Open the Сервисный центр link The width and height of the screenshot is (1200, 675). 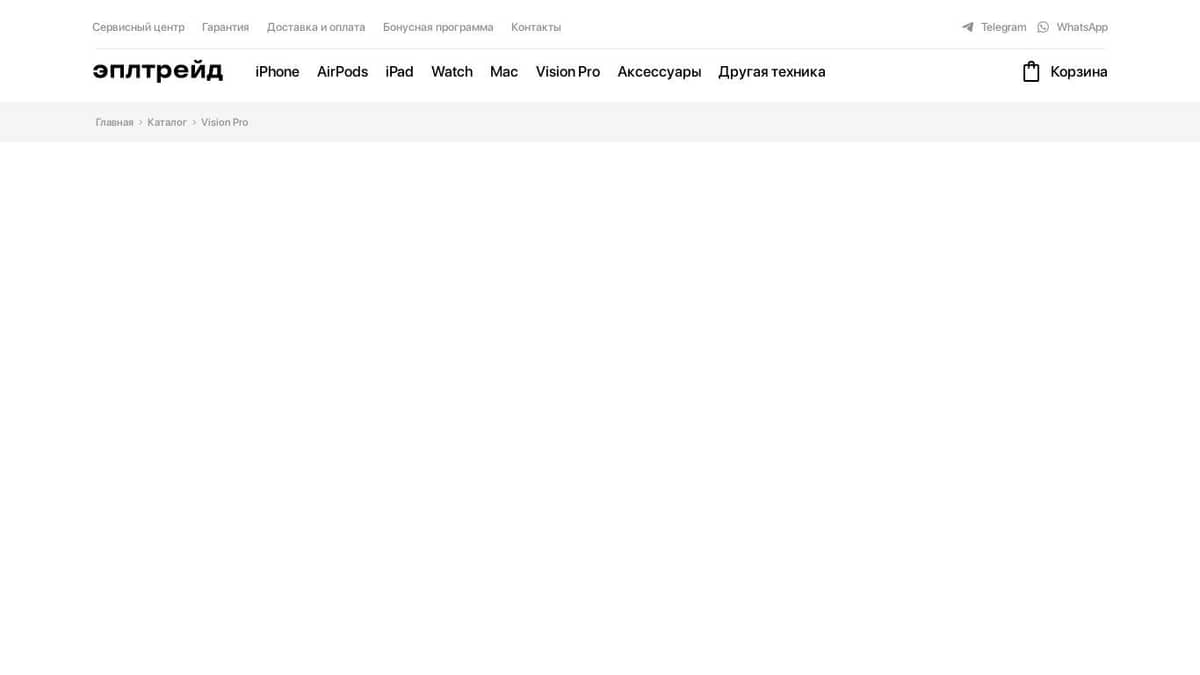click(x=138, y=27)
